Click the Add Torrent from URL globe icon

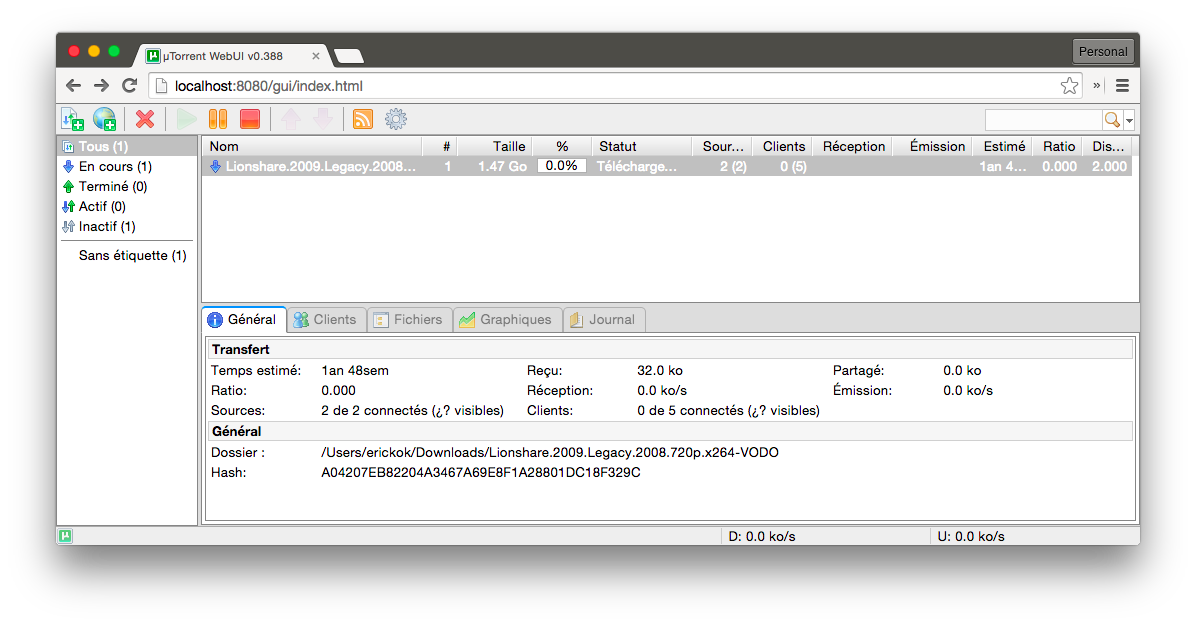104,119
